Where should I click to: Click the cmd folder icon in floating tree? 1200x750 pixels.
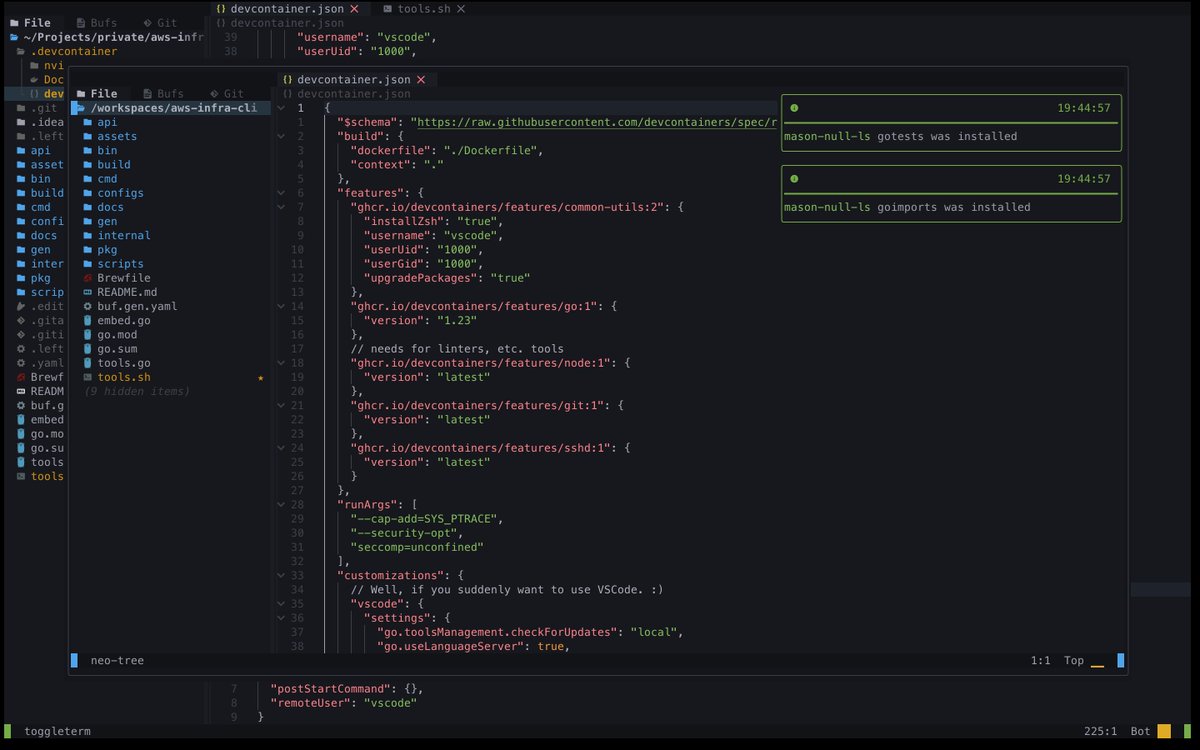(88, 179)
